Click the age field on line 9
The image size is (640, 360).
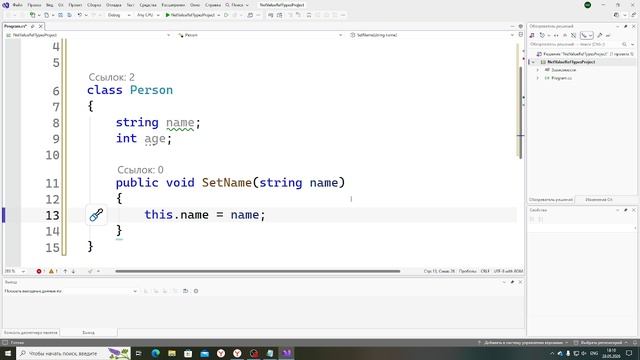point(155,139)
